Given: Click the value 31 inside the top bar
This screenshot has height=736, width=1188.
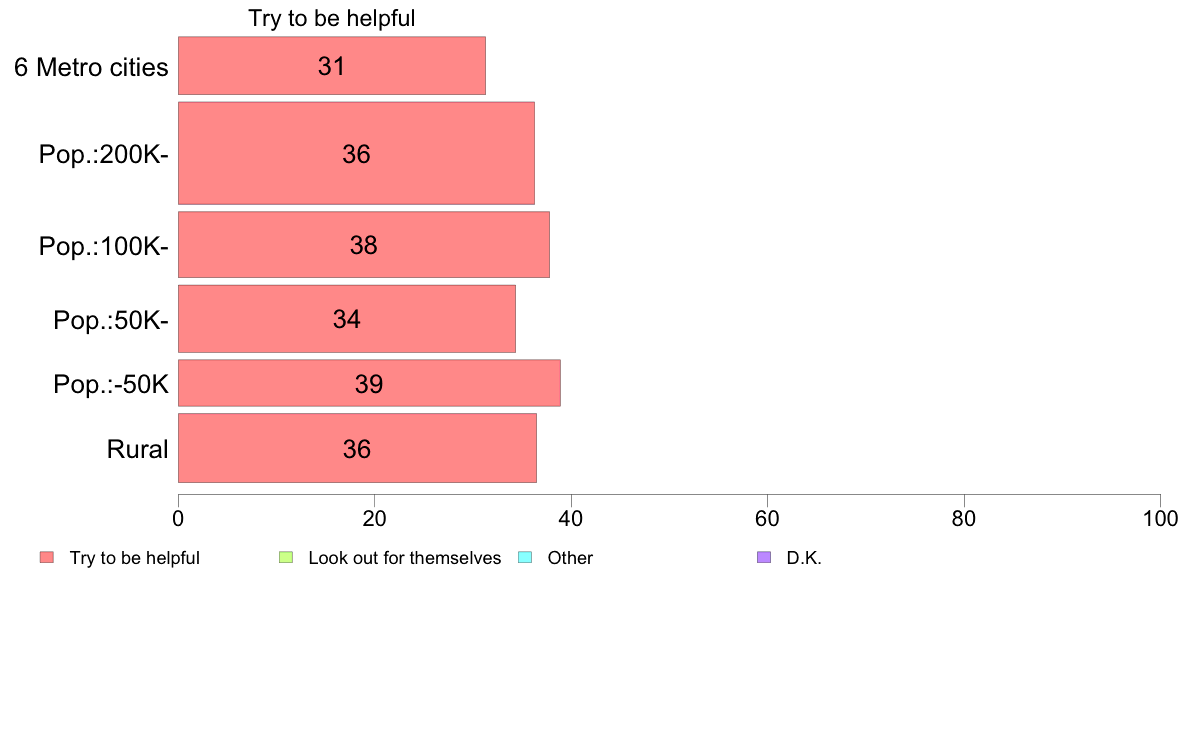Looking at the screenshot, I should (332, 67).
